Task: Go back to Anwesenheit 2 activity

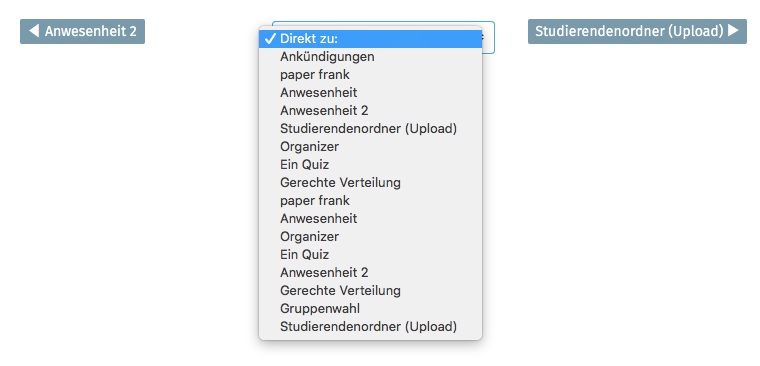Action: tap(82, 32)
